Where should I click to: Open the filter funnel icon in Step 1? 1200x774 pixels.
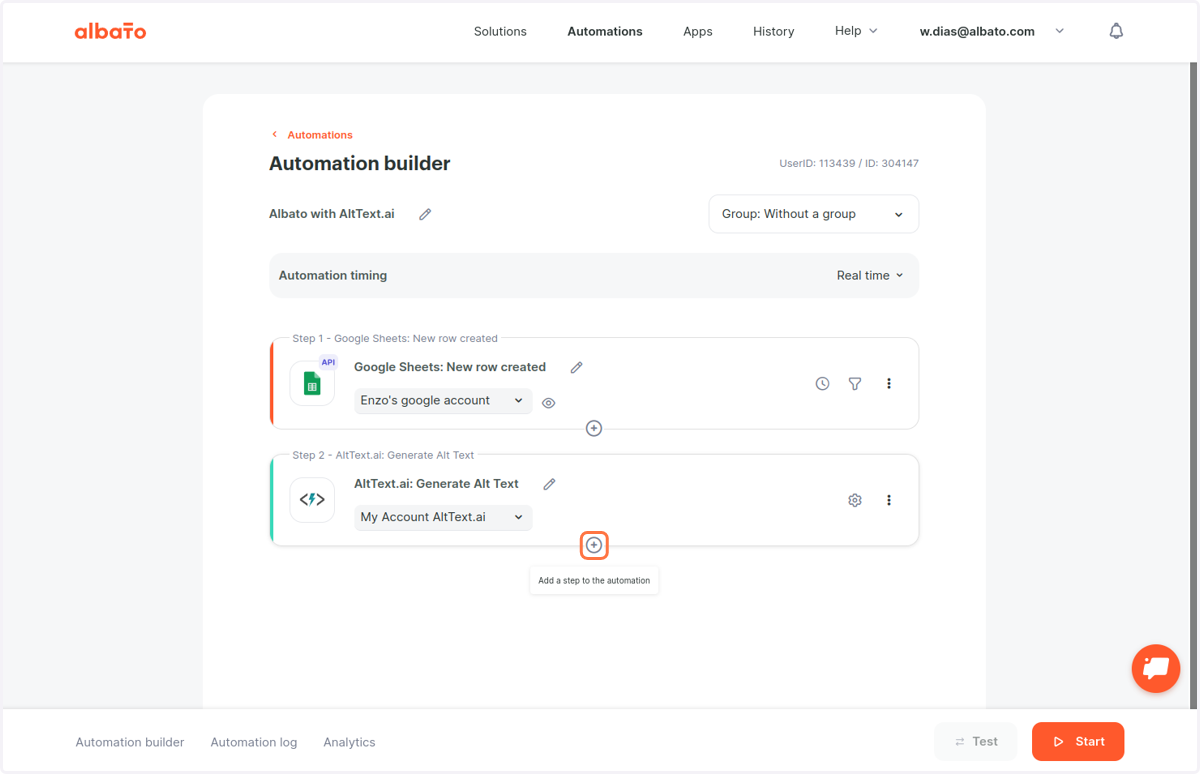click(855, 383)
